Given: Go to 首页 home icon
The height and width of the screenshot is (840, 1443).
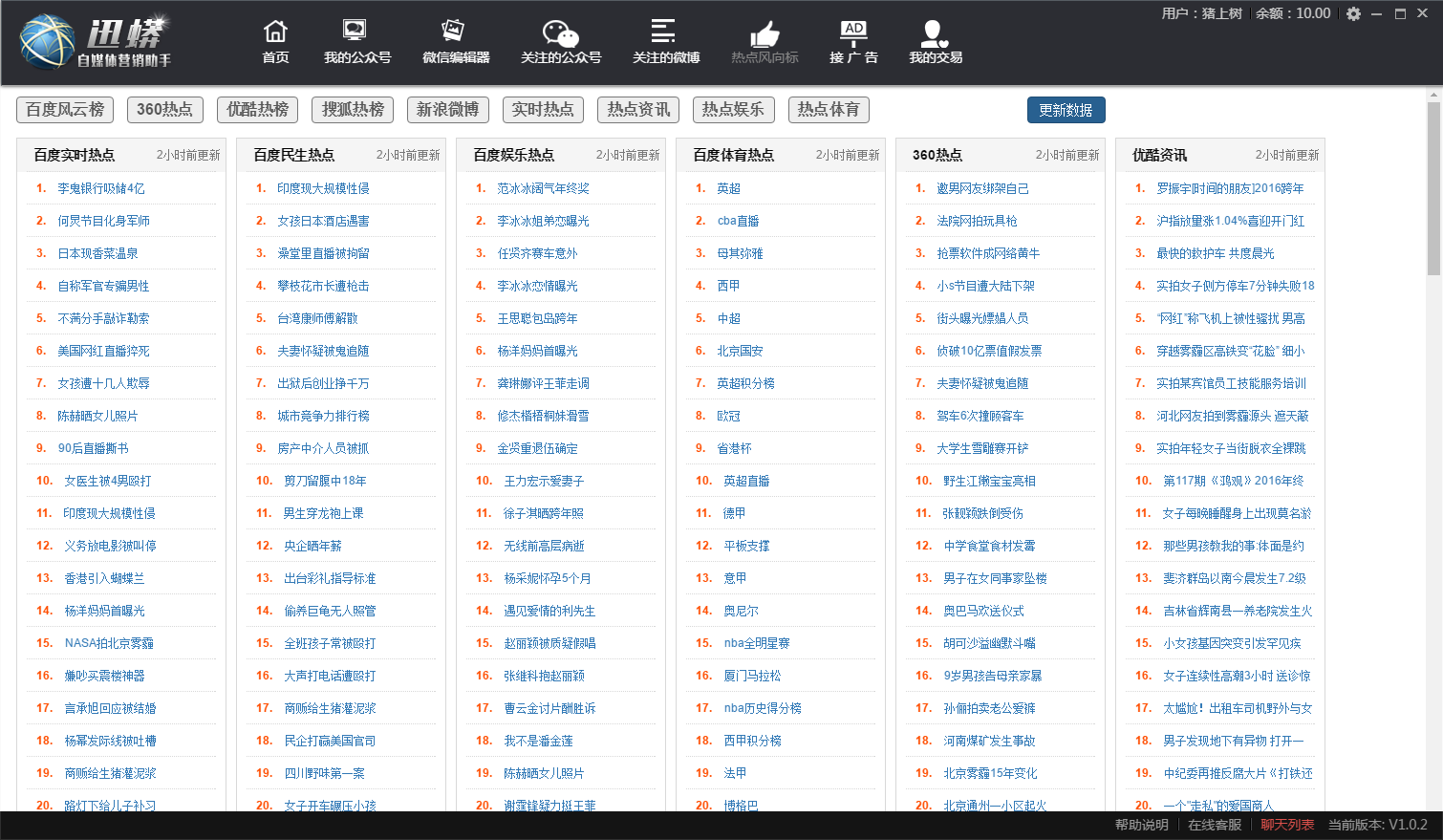Looking at the screenshot, I should (275, 32).
